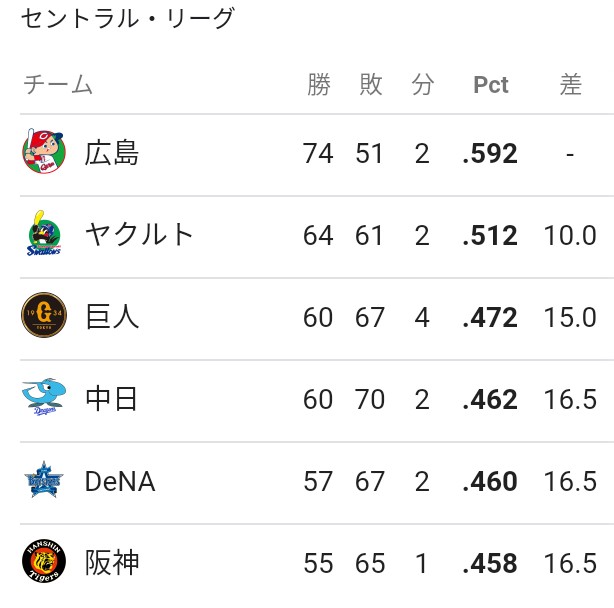Screen dimensions: 614x608
Task: Click the 差 column header
Action: coord(571,85)
